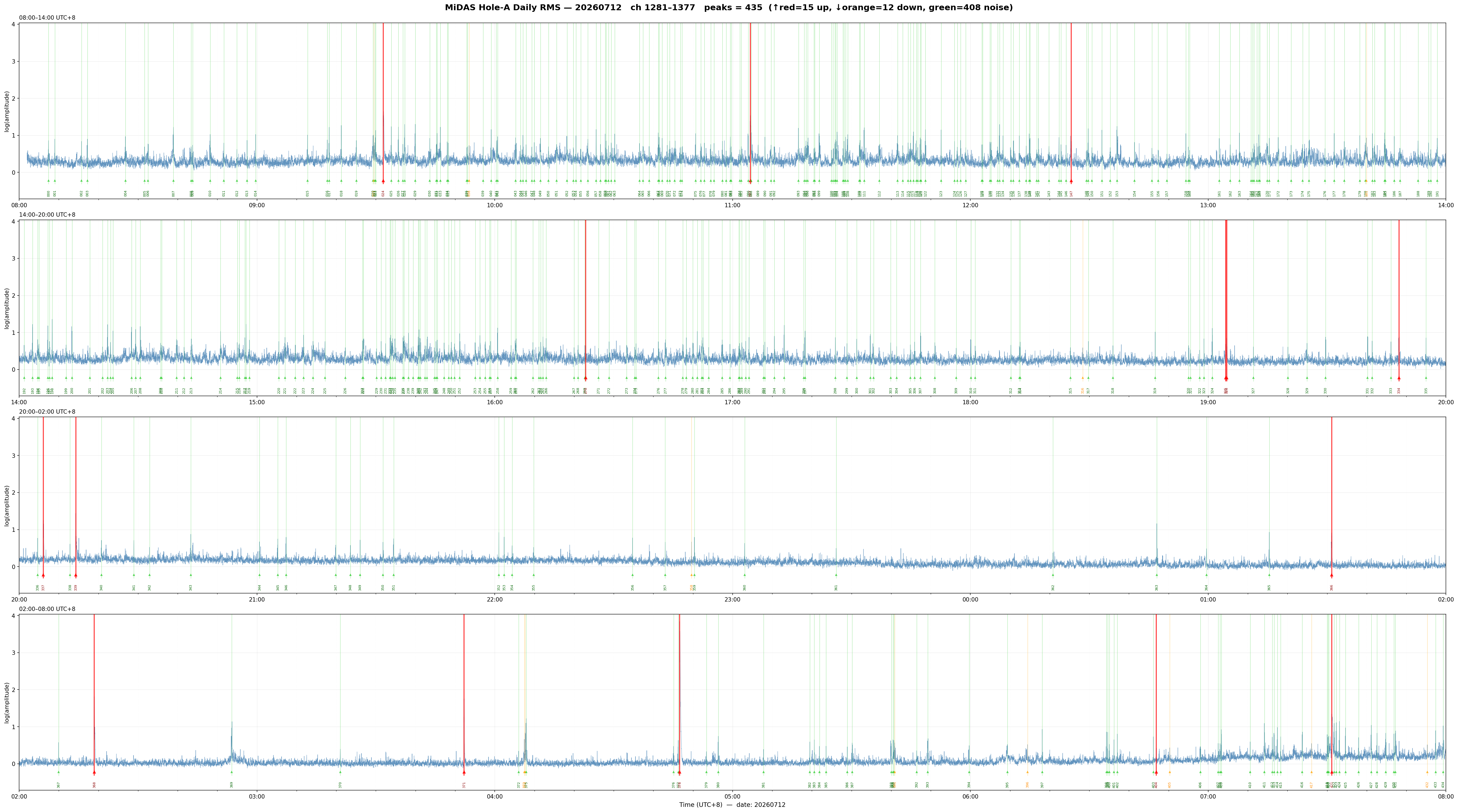
Task: Click the 11:00 time tick label
Action: click(x=732, y=205)
